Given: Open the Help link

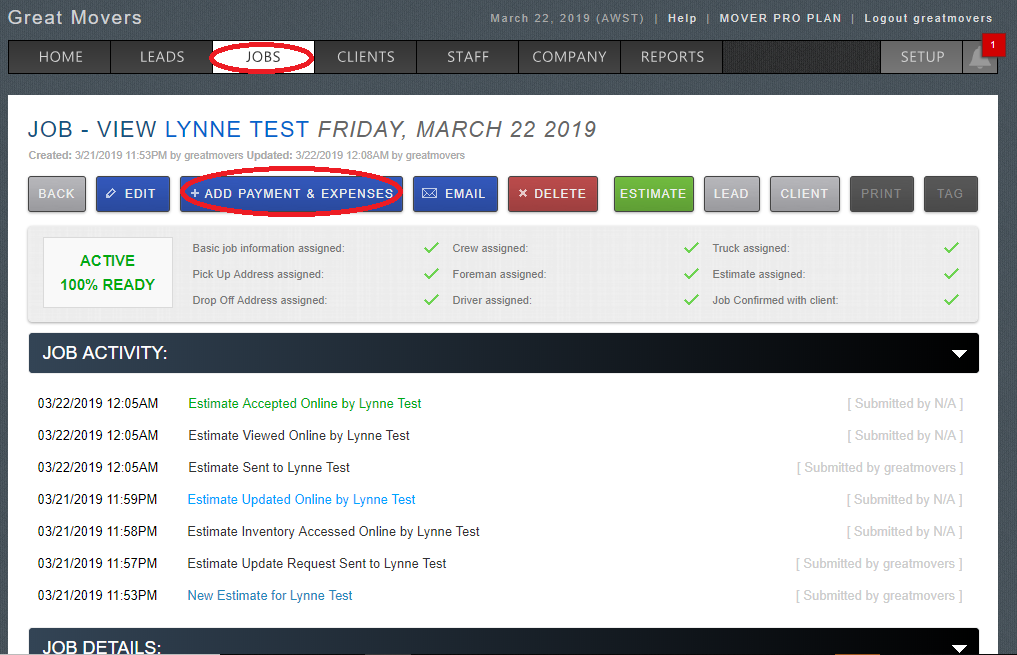Looking at the screenshot, I should tap(682, 18).
